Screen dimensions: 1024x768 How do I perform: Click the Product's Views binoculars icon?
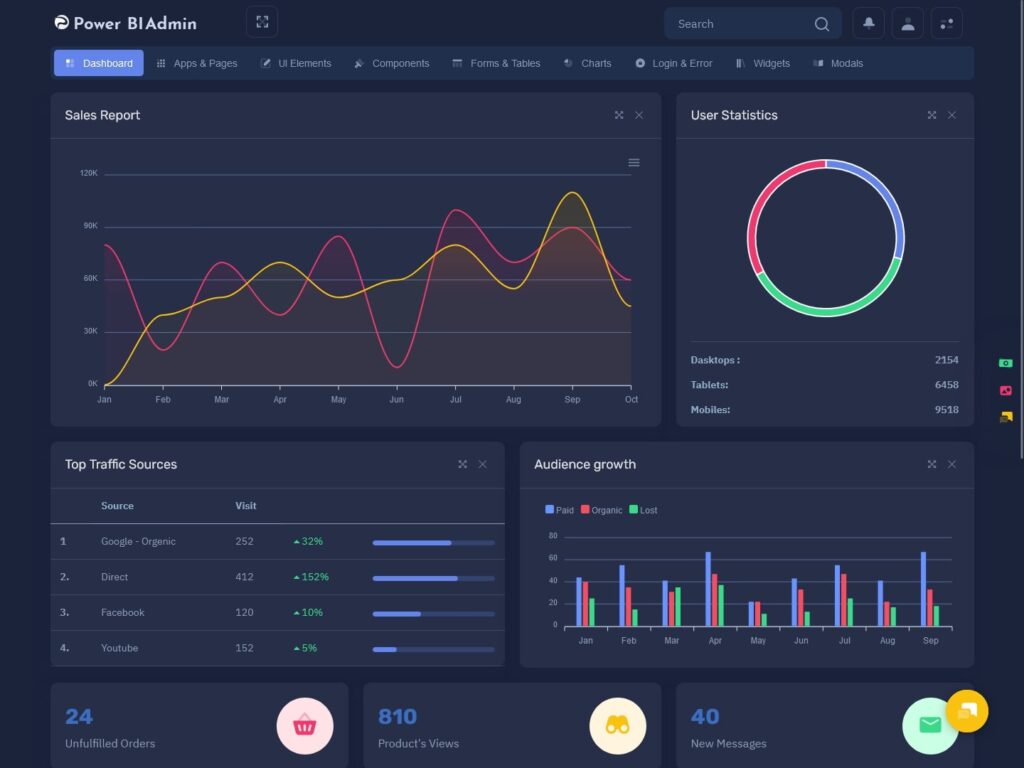(x=618, y=726)
